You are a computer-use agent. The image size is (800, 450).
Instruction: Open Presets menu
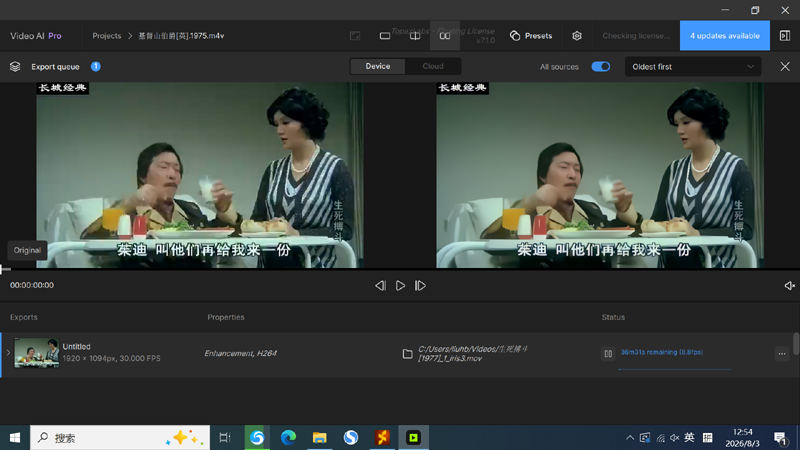click(x=531, y=36)
